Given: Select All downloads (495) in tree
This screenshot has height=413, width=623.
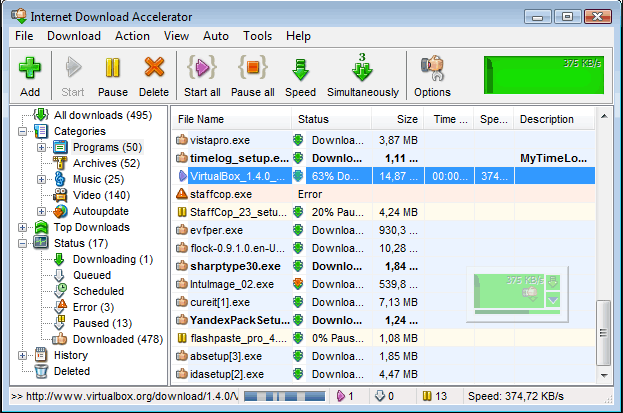Looking at the screenshot, I should 103,115.
